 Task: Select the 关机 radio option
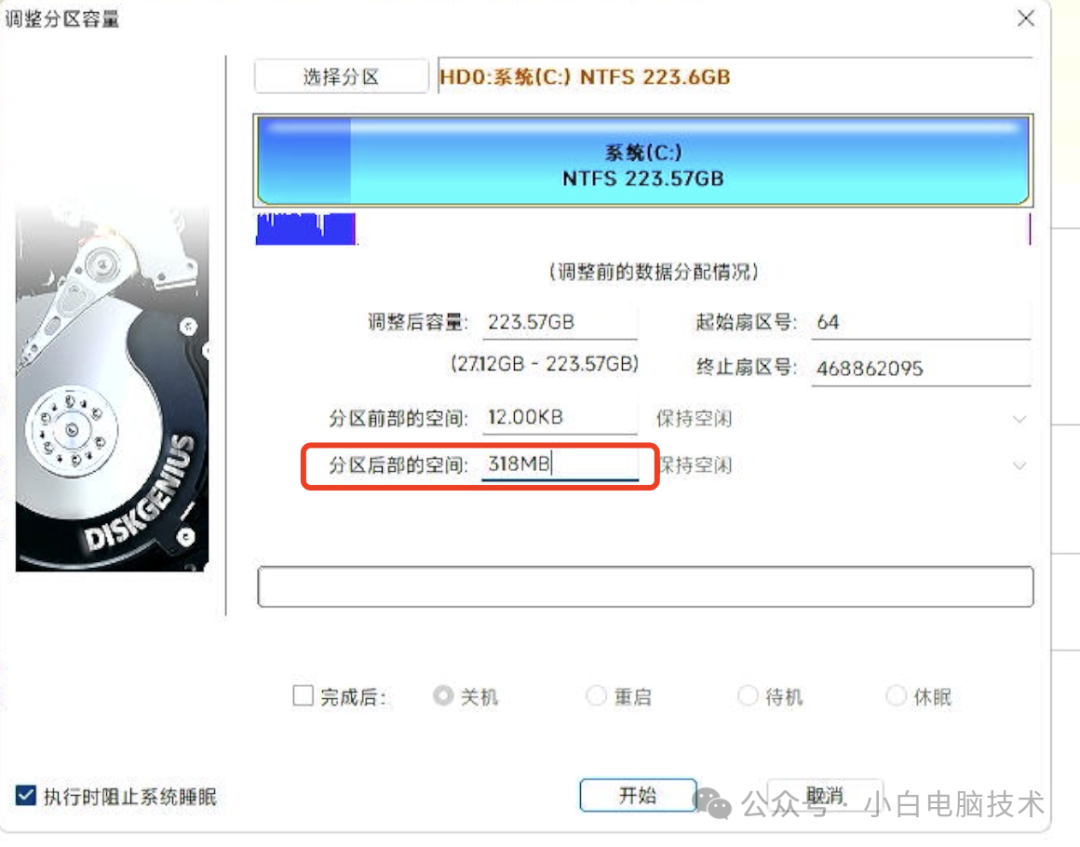[443, 696]
